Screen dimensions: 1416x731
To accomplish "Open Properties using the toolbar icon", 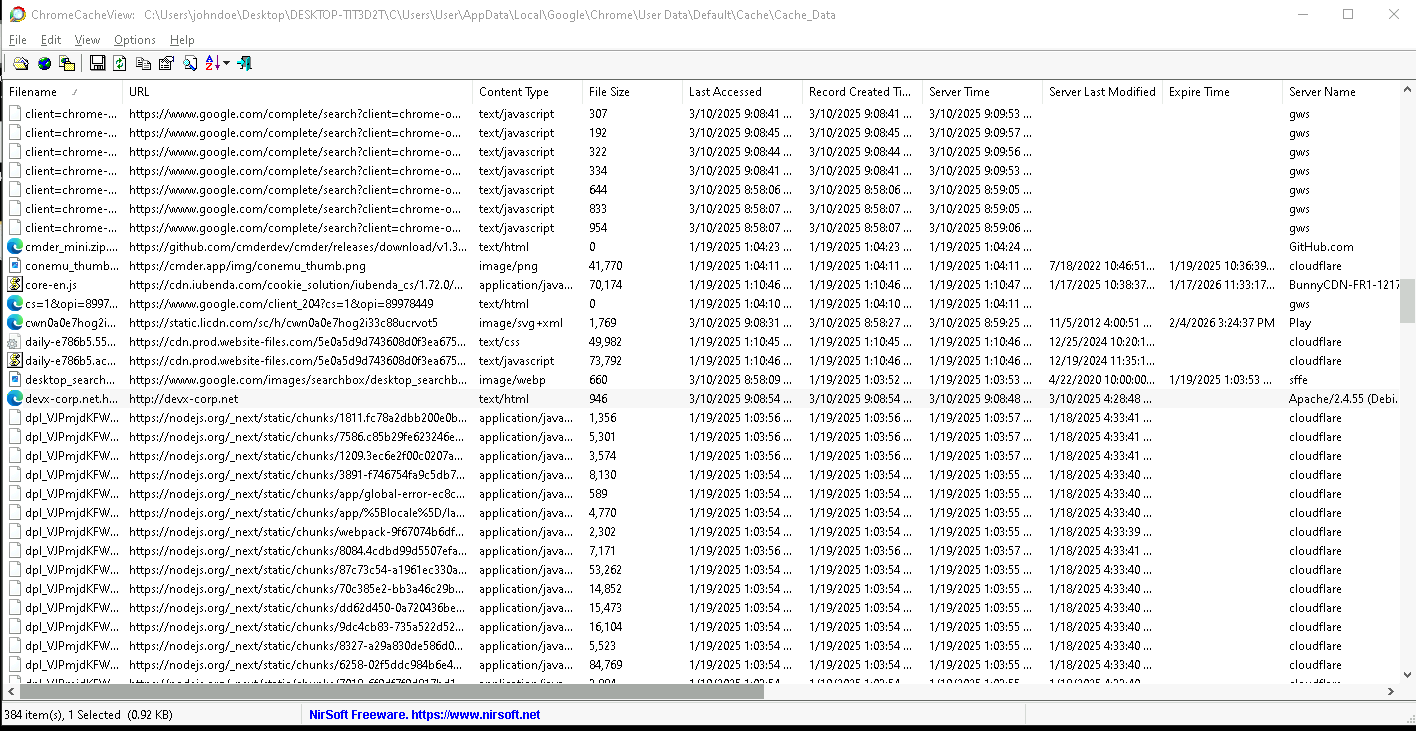I will 166,63.
